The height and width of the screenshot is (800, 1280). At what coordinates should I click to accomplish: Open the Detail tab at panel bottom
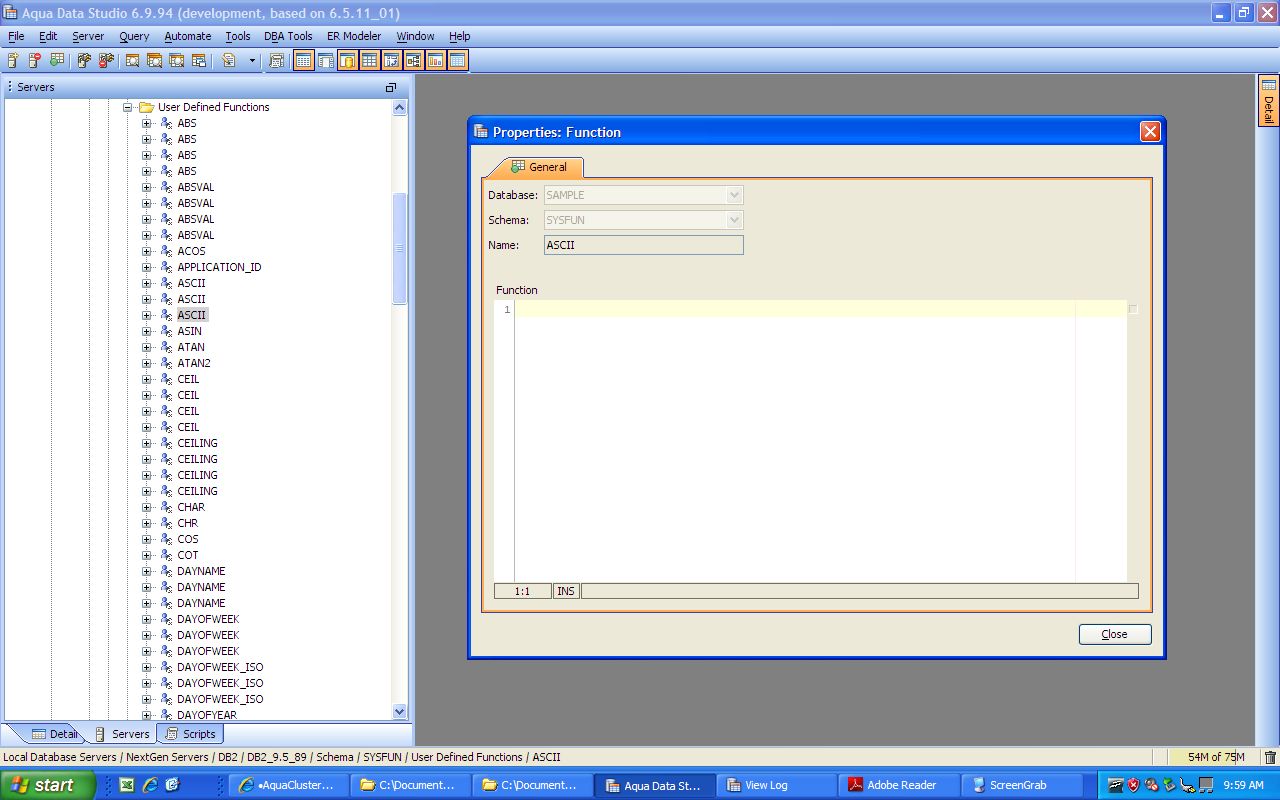[x=53, y=734]
